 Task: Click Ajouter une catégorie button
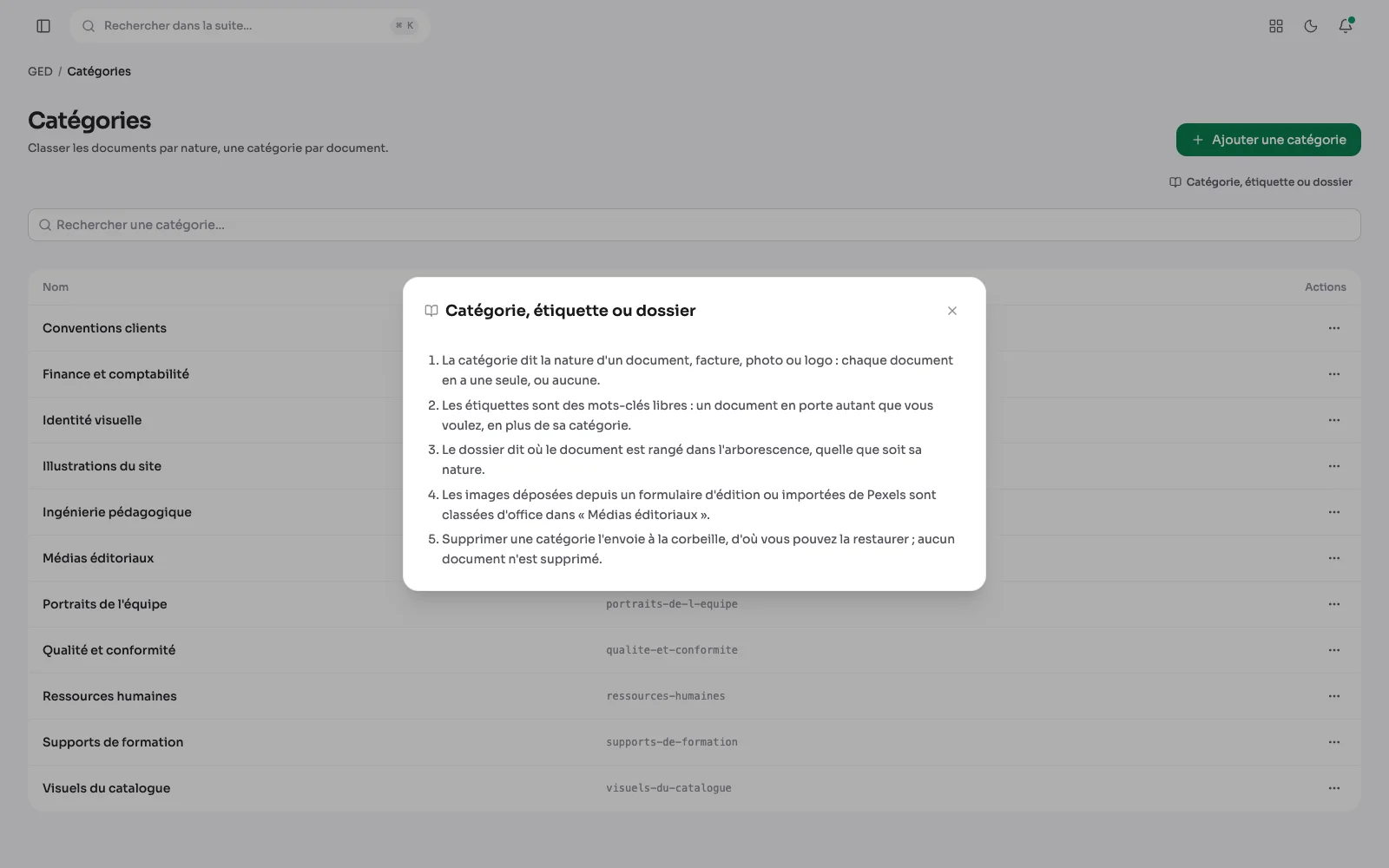(1268, 140)
